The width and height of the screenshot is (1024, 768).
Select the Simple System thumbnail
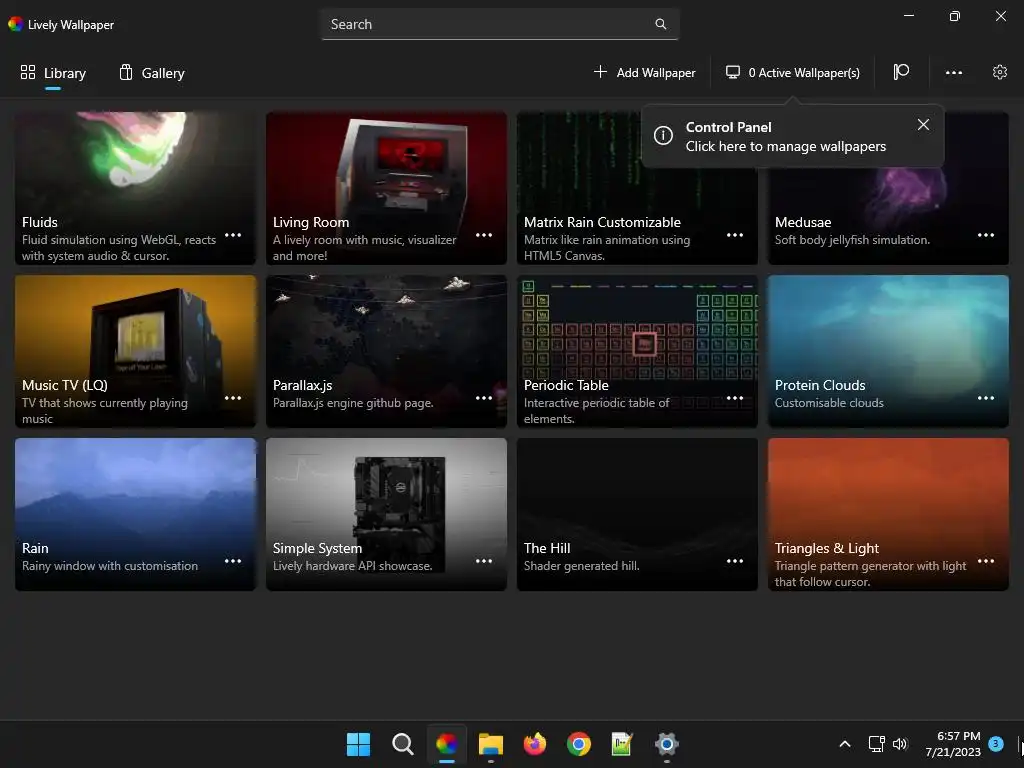click(386, 514)
